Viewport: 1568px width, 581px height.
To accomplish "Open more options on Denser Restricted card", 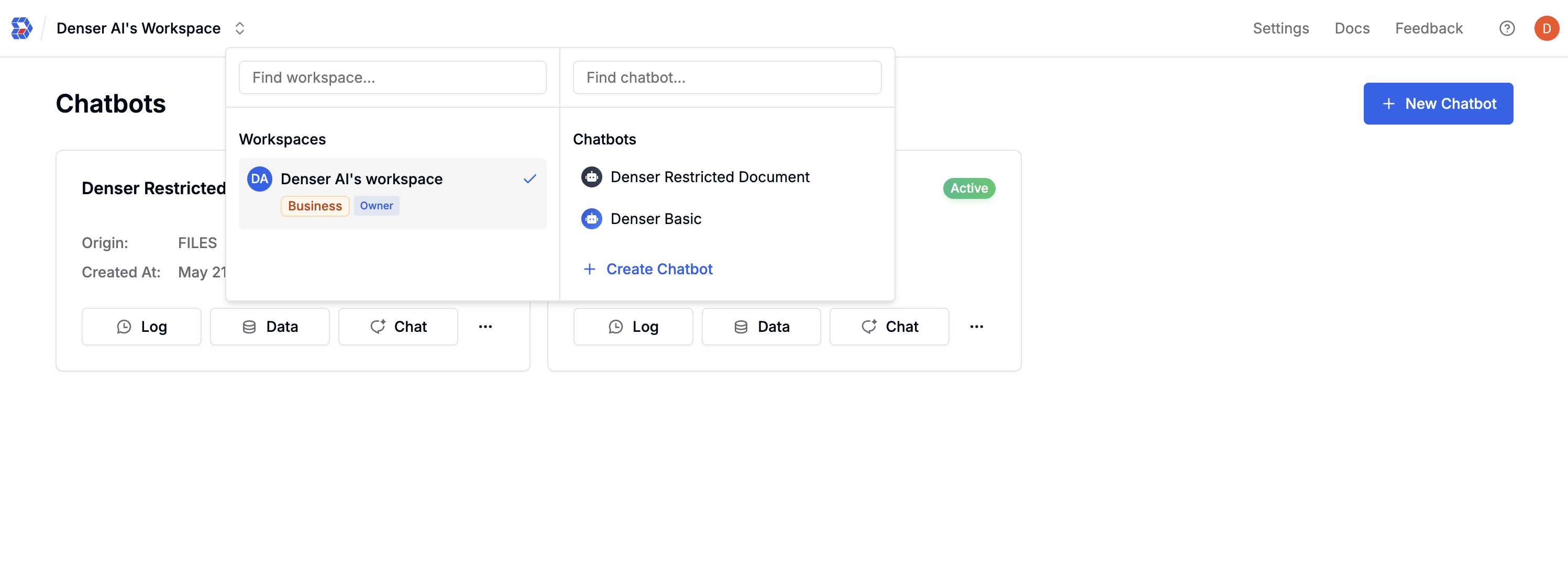I will (485, 327).
